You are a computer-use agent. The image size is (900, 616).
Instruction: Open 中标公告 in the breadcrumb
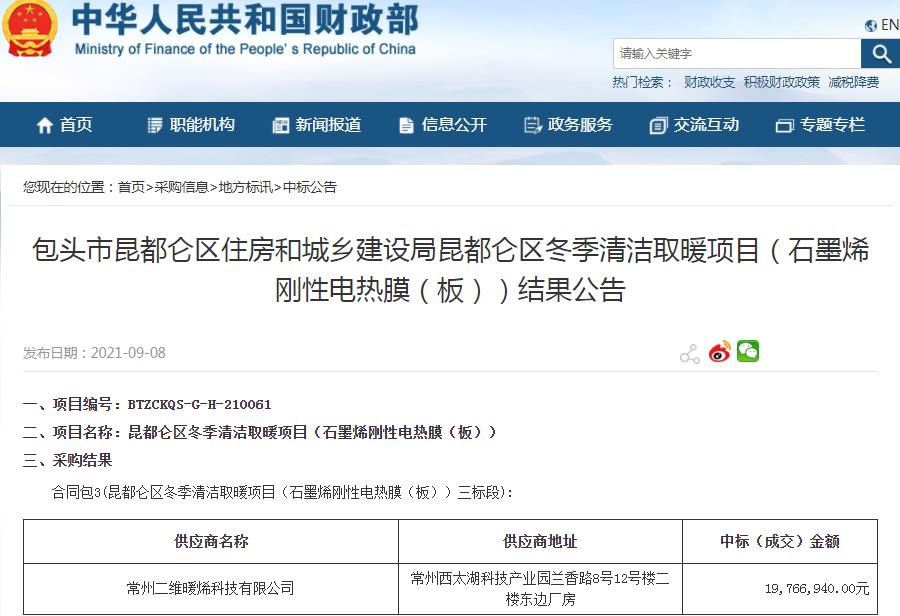pyautogui.click(x=310, y=187)
